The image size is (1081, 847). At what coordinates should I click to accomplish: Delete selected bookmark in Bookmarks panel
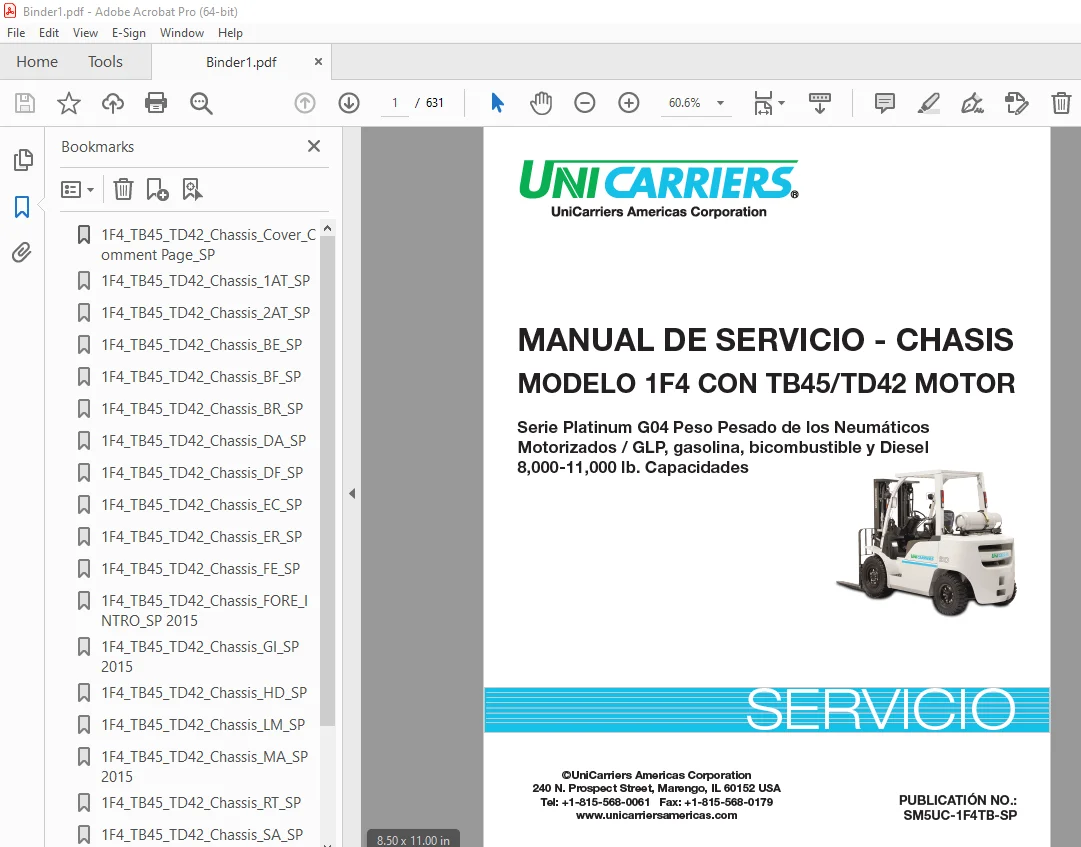123,189
